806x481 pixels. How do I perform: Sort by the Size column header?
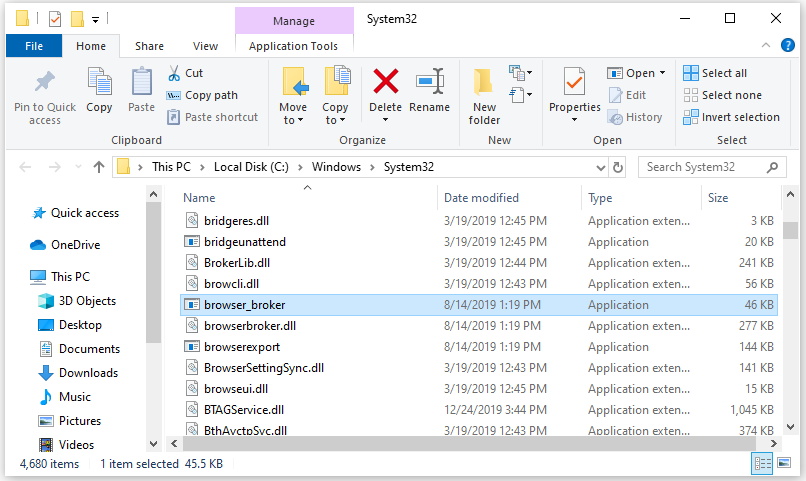(x=741, y=198)
